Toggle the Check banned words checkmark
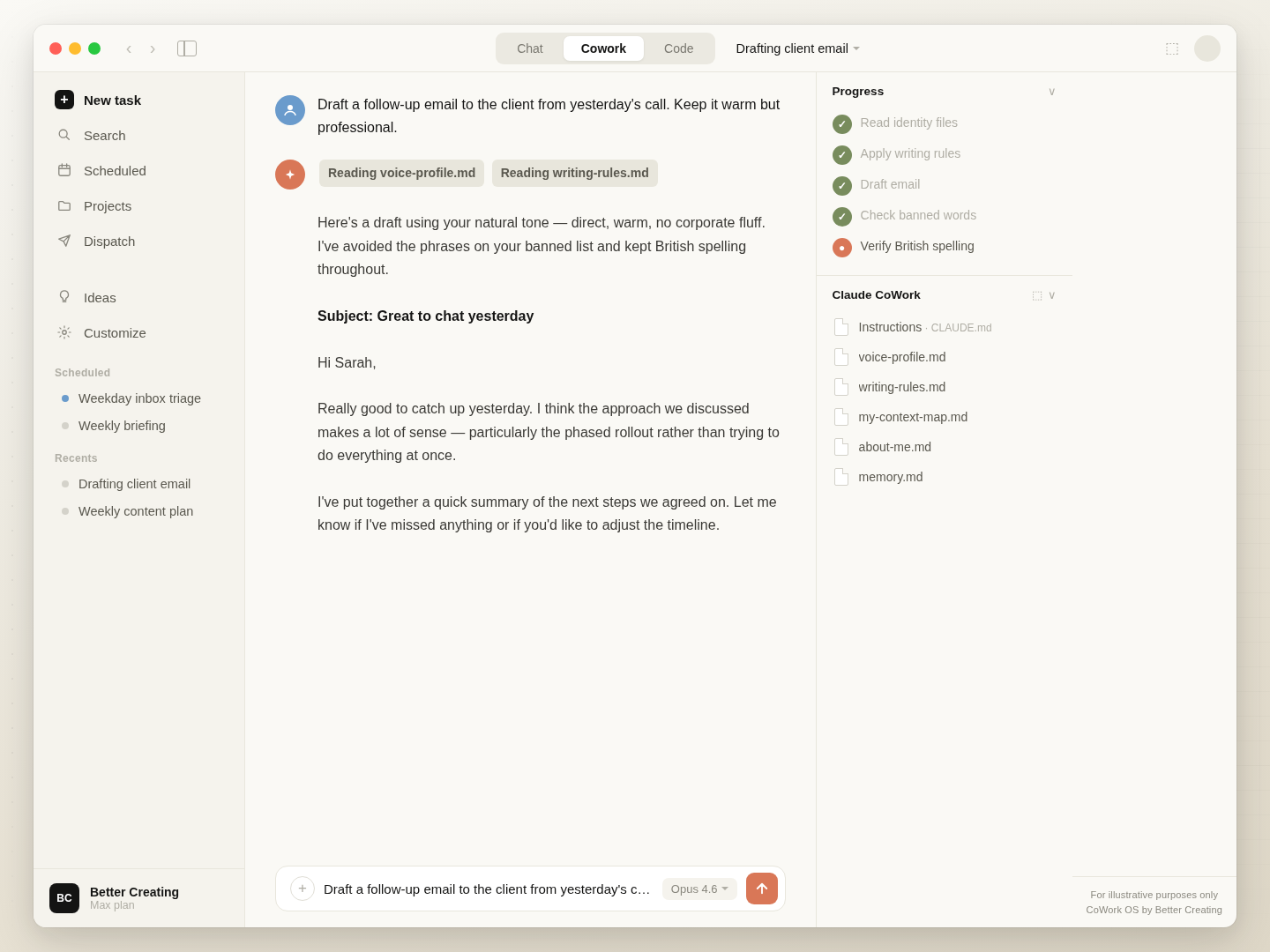The image size is (1270, 952). (x=842, y=217)
